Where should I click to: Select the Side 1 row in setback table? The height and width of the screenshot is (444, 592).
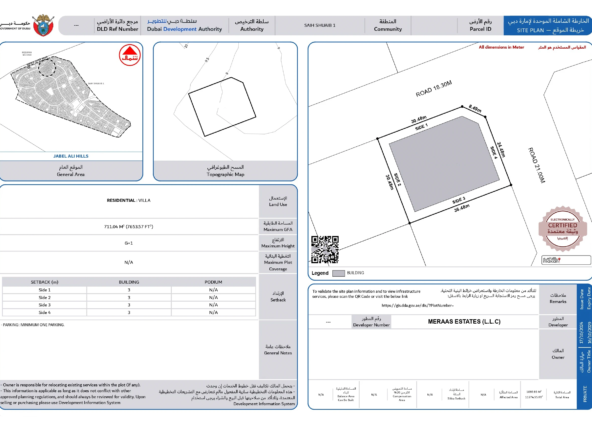[129, 290]
